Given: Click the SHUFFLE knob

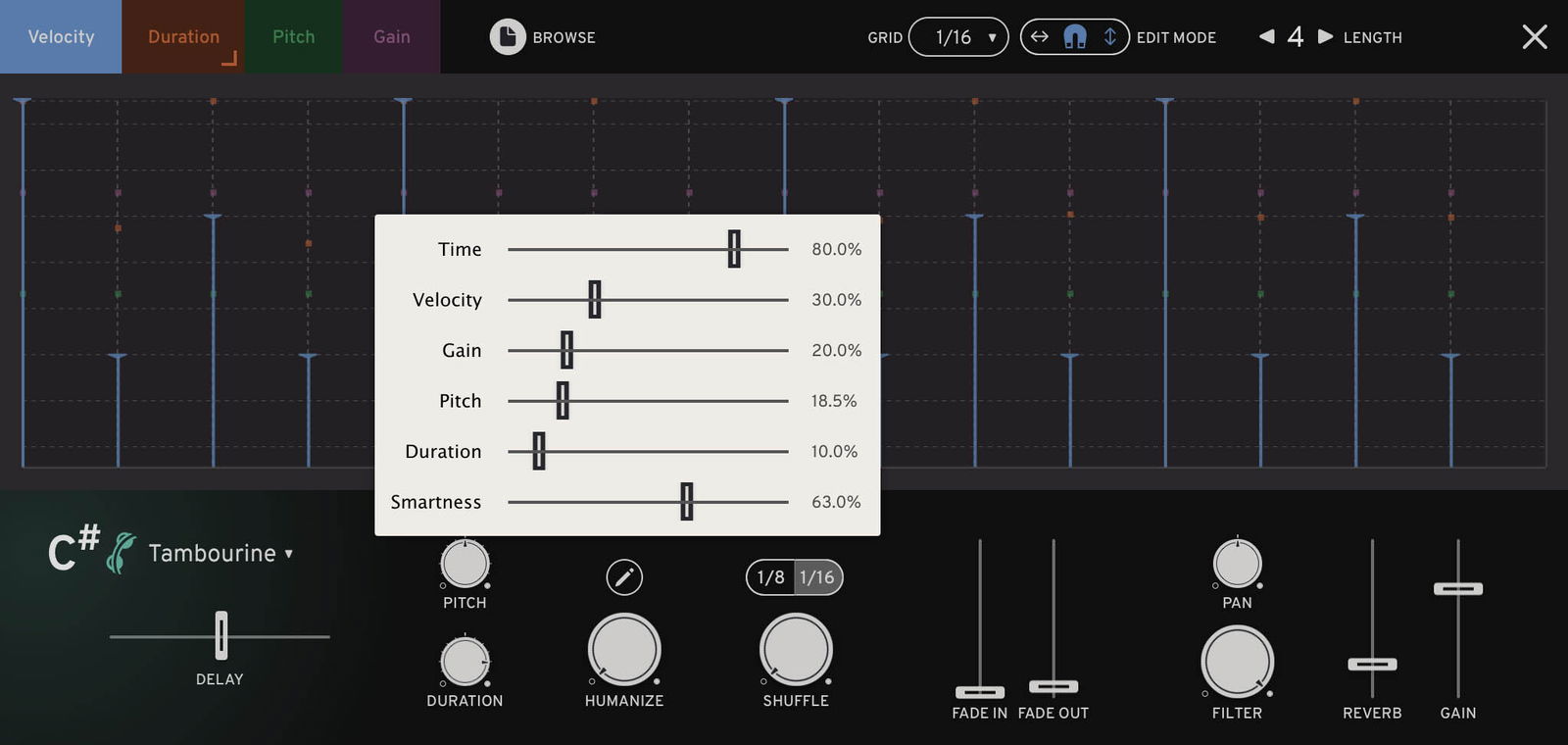Looking at the screenshot, I should (796, 650).
